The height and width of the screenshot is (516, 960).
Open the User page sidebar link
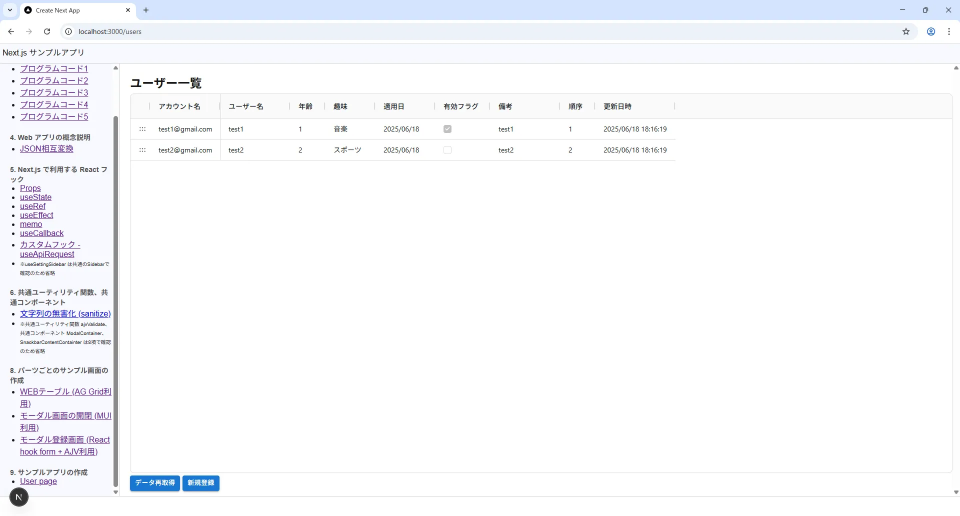click(x=38, y=481)
